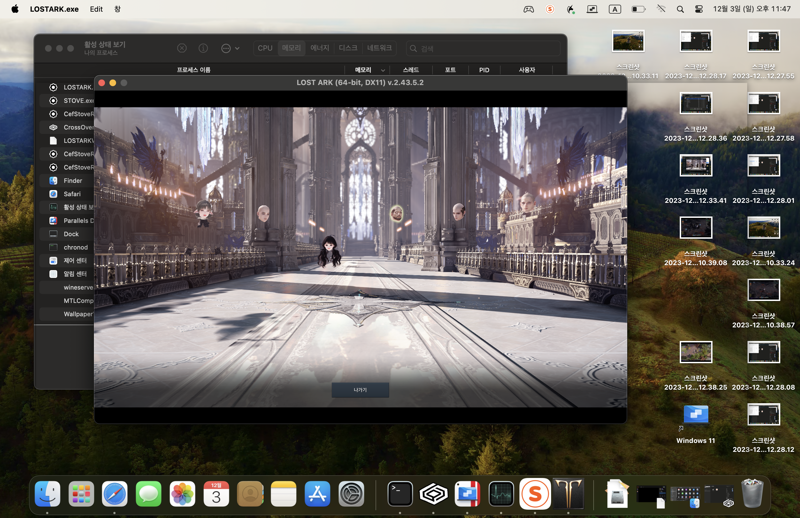800x518 pixels.
Task: Select the STOVE.exe process row
Action: click(x=67, y=101)
